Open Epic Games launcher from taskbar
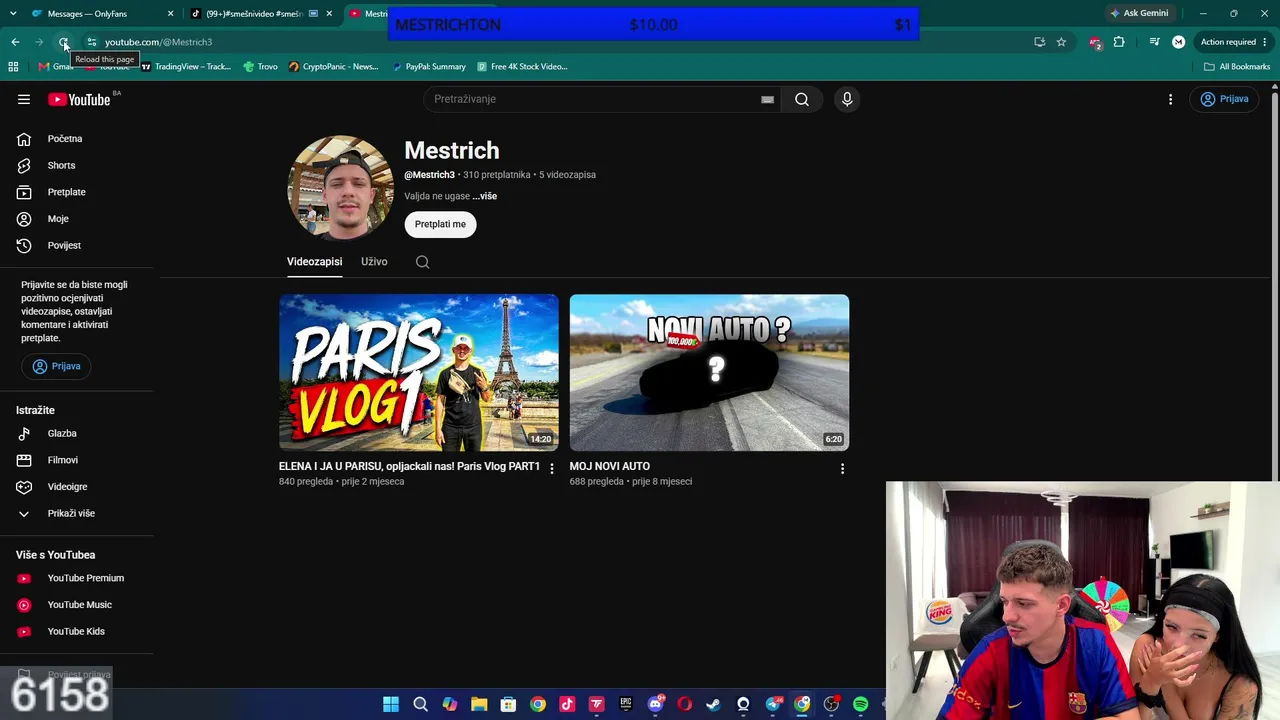1280x720 pixels. 626,704
